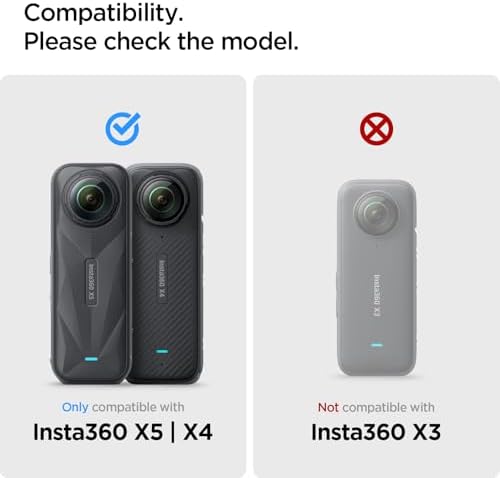Click the blue checkmark compatibility icon
This screenshot has width=500, height=478.
point(123,129)
